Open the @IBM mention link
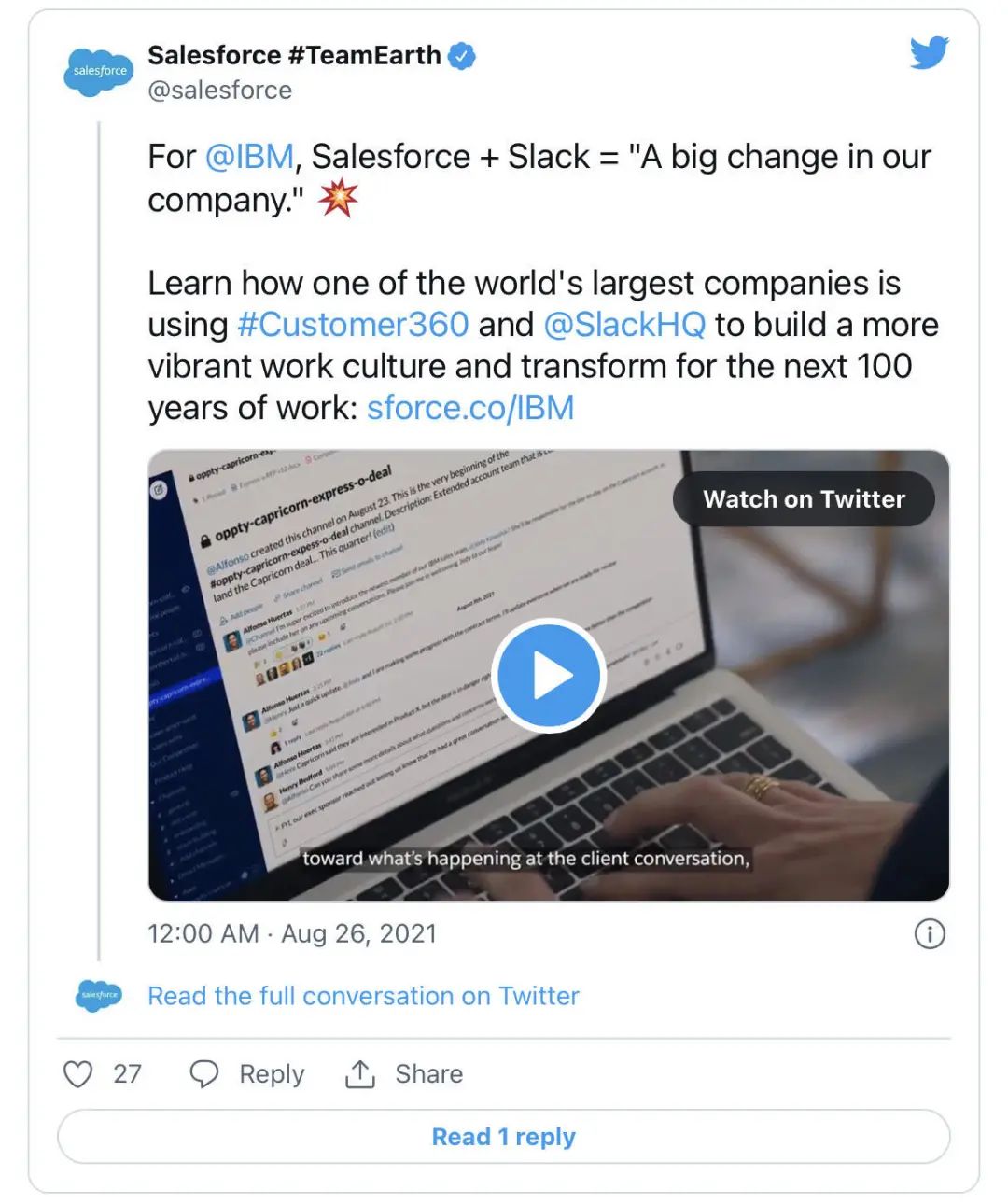 248,157
